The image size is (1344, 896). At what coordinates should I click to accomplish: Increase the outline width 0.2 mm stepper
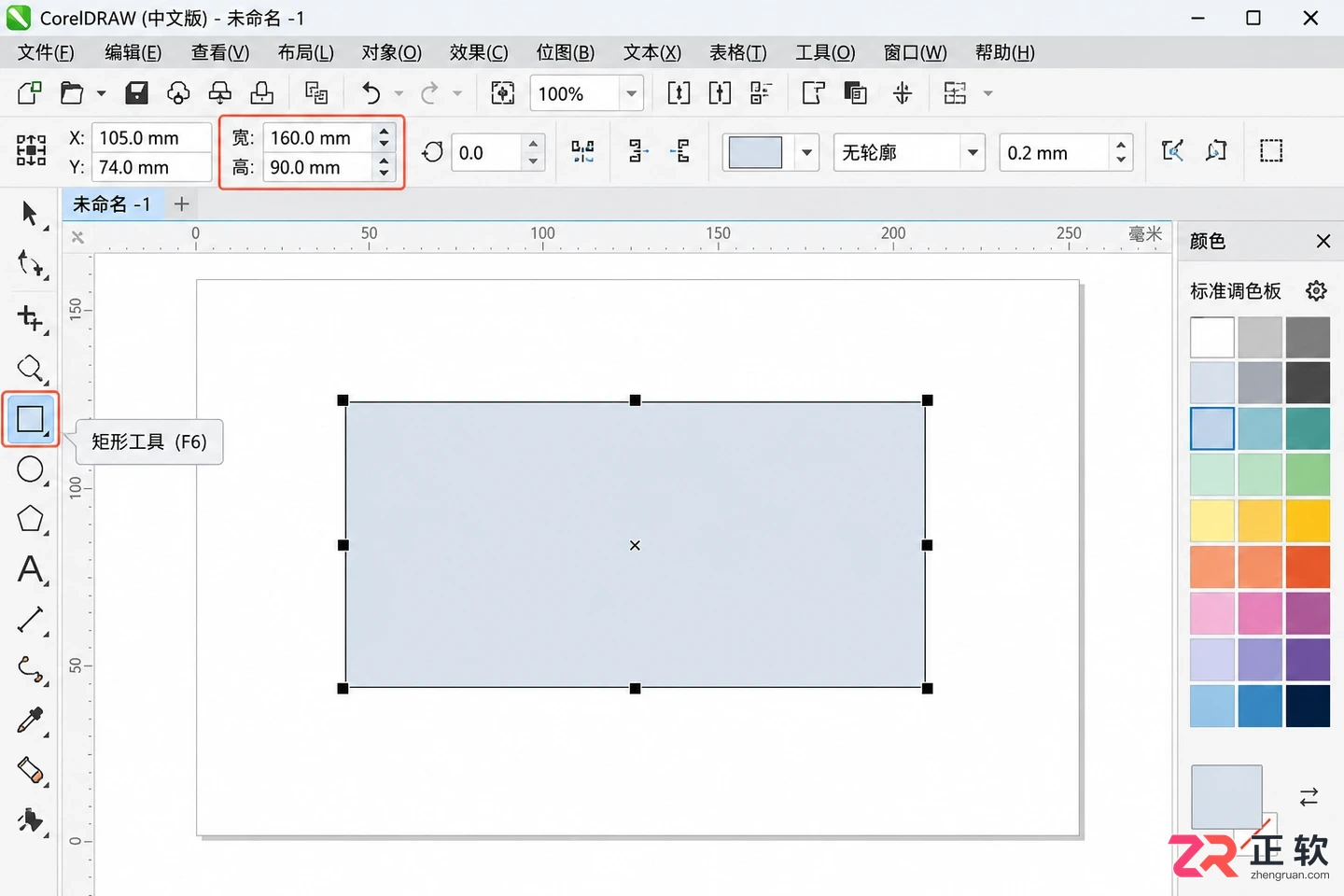tap(1121, 144)
